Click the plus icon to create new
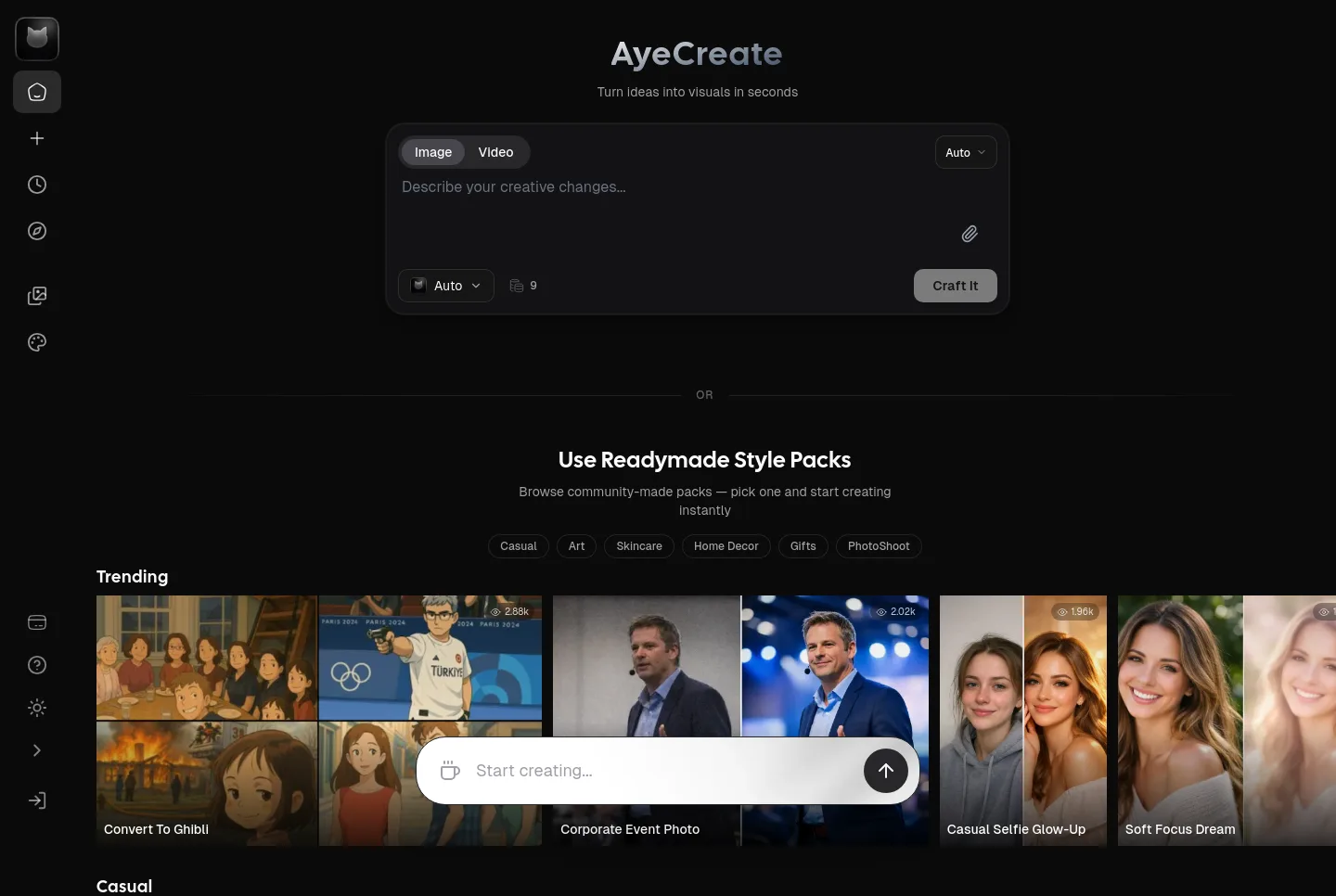 tap(37, 138)
